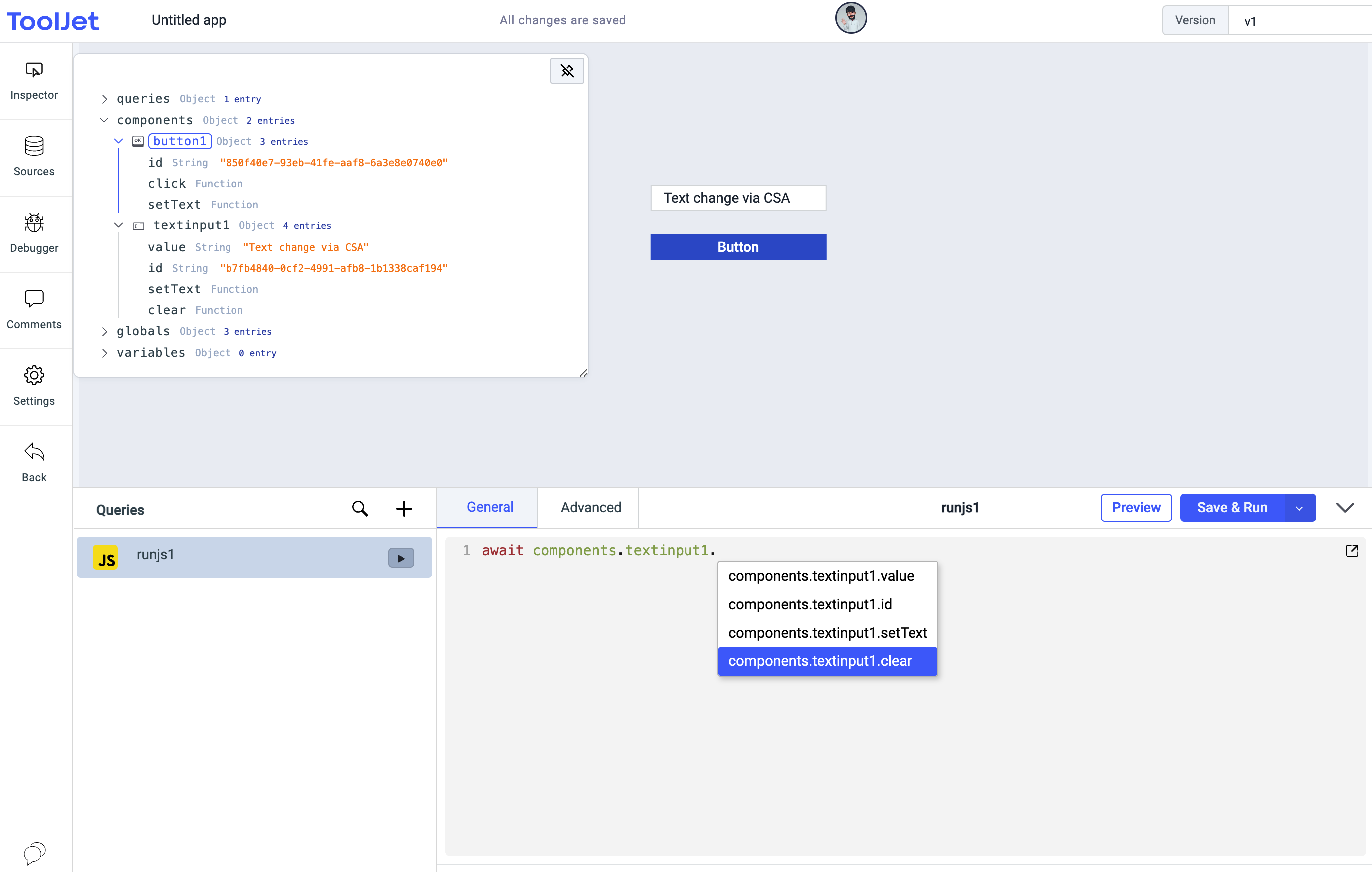This screenshot has height=872, width=1372.
Task: Select the General tab
Action: [x=490, y=507]
